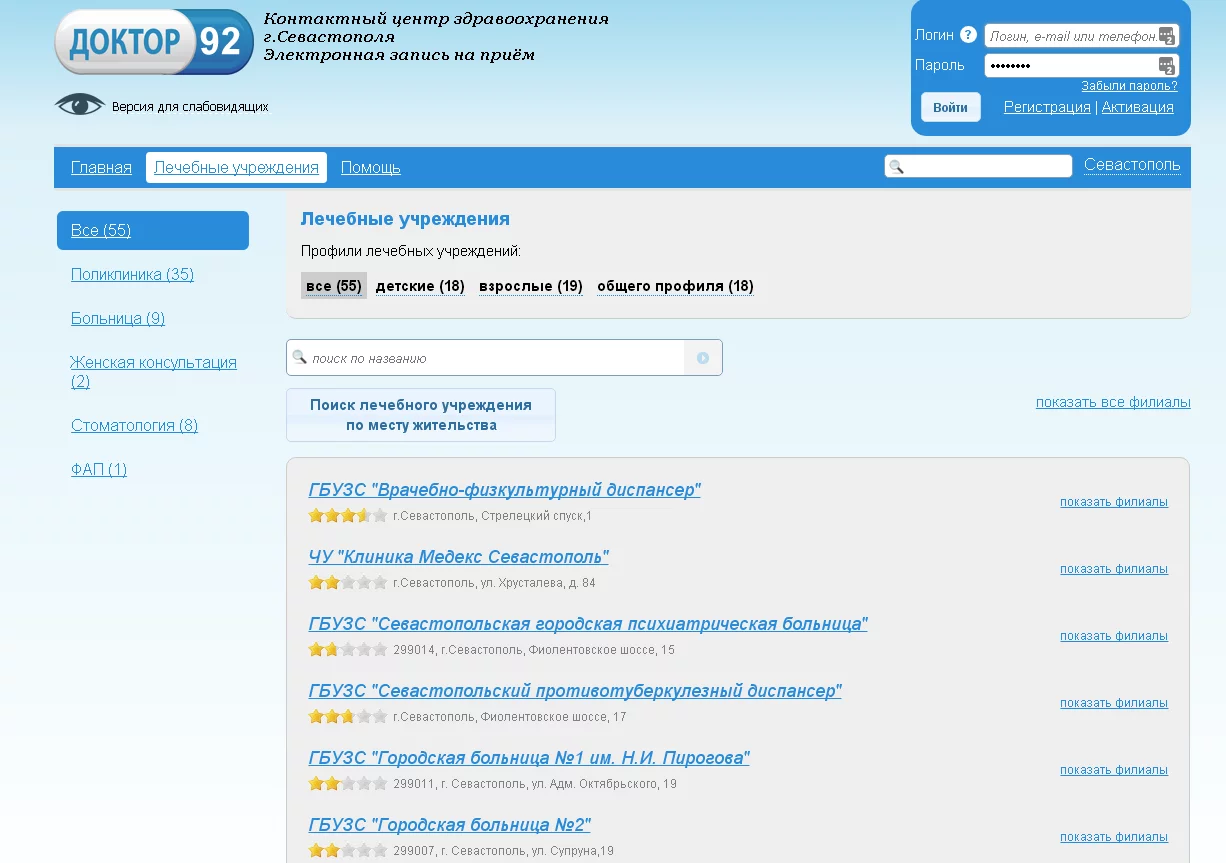Click star rating of Клиника Медекс Севастополь
1226x863 pixels.
[347, 583]
